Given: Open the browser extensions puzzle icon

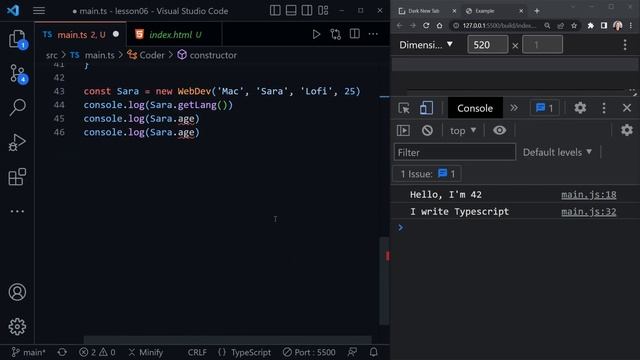Looking at the screenshot, I should (x=591, y=25).
